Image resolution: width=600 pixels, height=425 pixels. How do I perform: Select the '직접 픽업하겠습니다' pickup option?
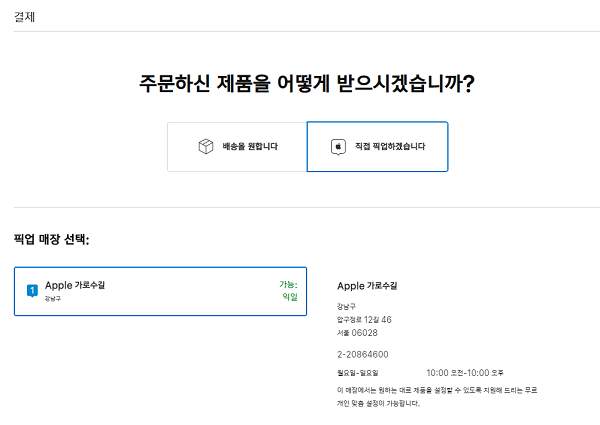point(377,147)
